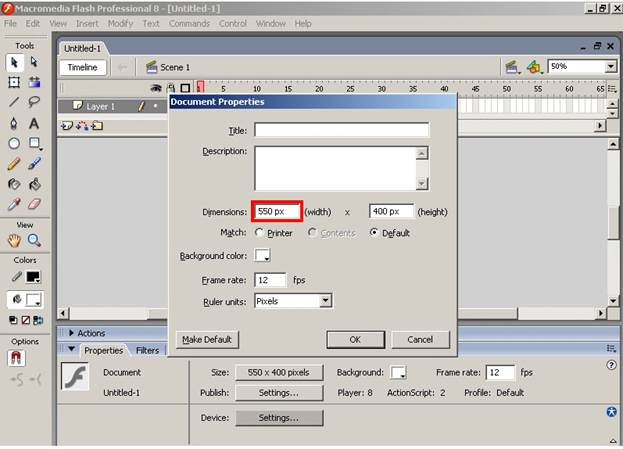Viewport: 623px width, 449px height.
Task: Select the Brush tool
Action: (x=34, y=163)
